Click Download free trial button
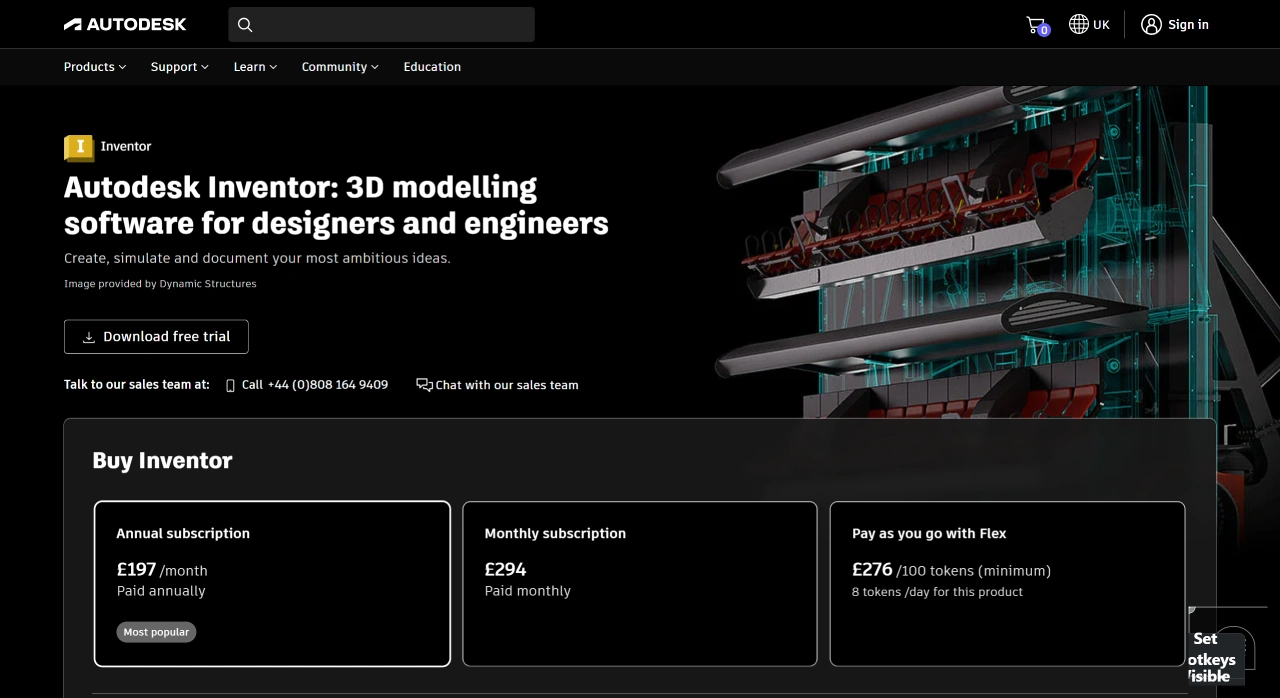This screenshot has width=1280, height=698. tap(156, 337)
